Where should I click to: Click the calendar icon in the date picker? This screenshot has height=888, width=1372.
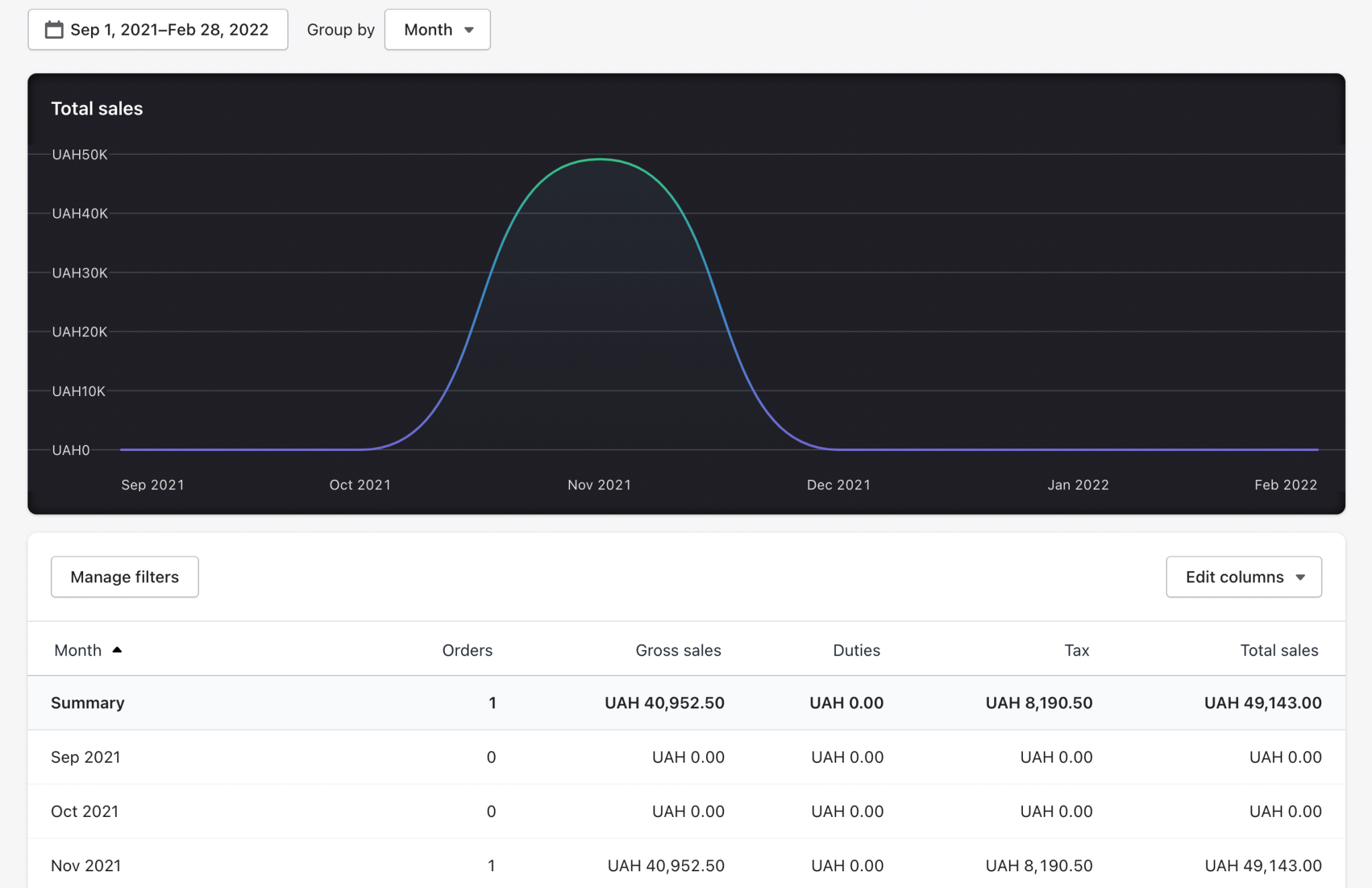click(55, 29)
